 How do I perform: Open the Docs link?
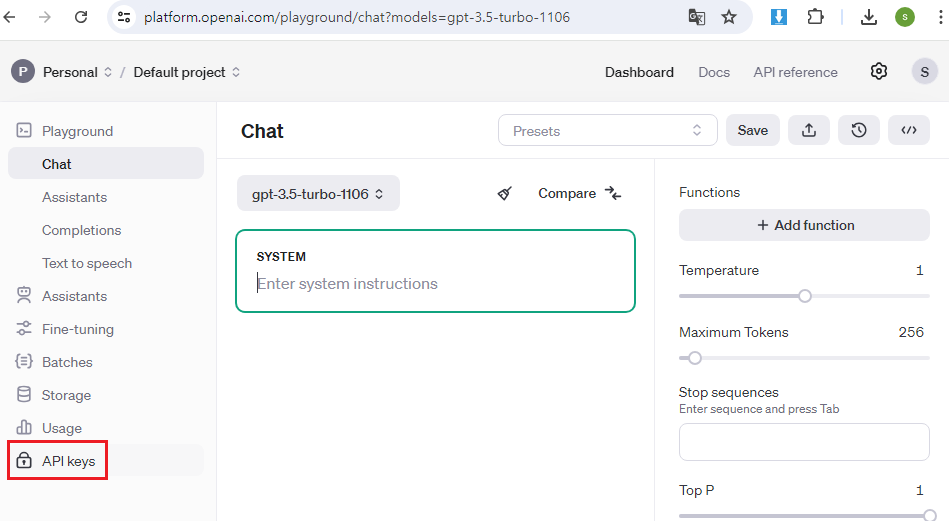click(714, 72)
